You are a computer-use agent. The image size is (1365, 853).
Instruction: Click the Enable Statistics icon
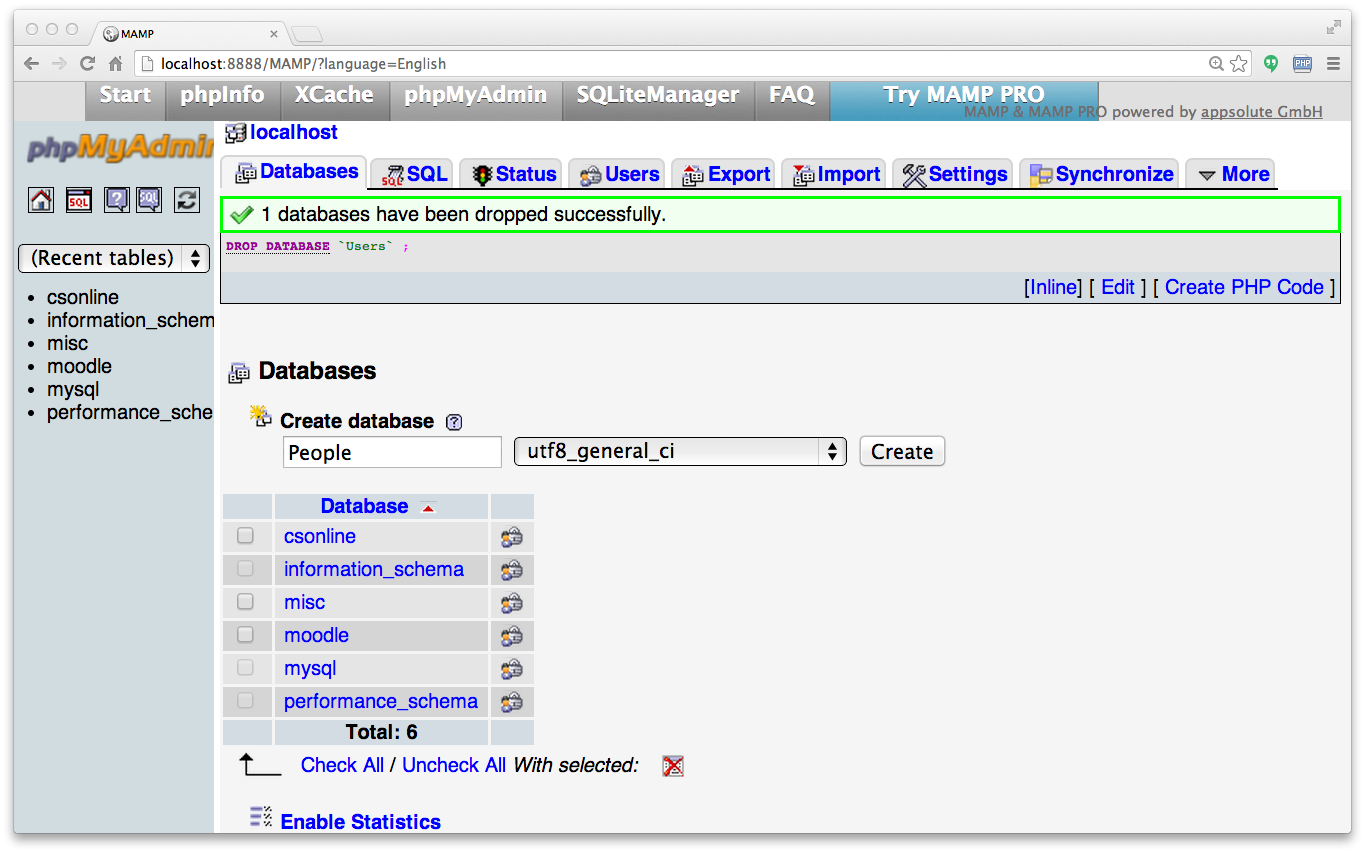[x=260, y=817]
